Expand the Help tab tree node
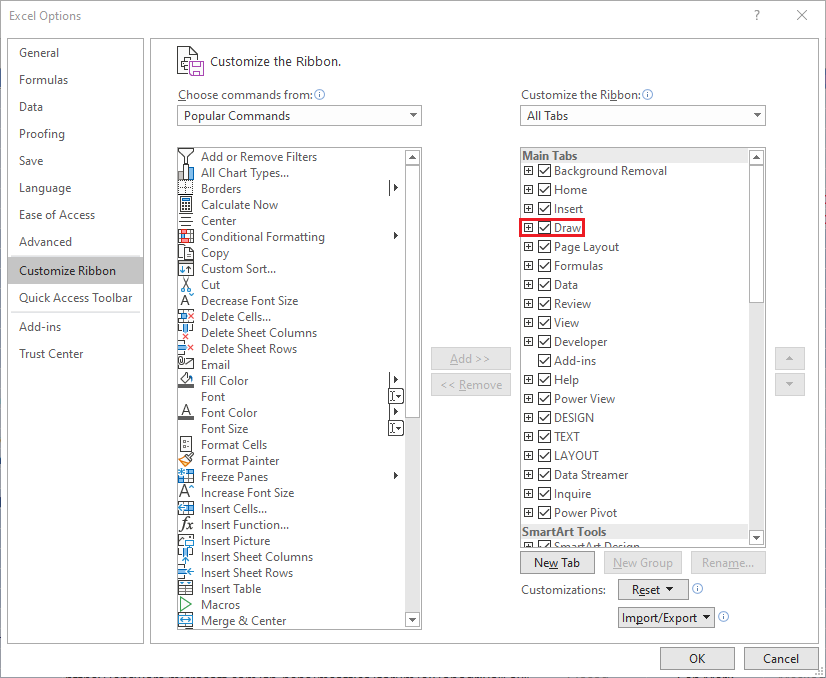This screenshot has height=678, width=826. 528,379
